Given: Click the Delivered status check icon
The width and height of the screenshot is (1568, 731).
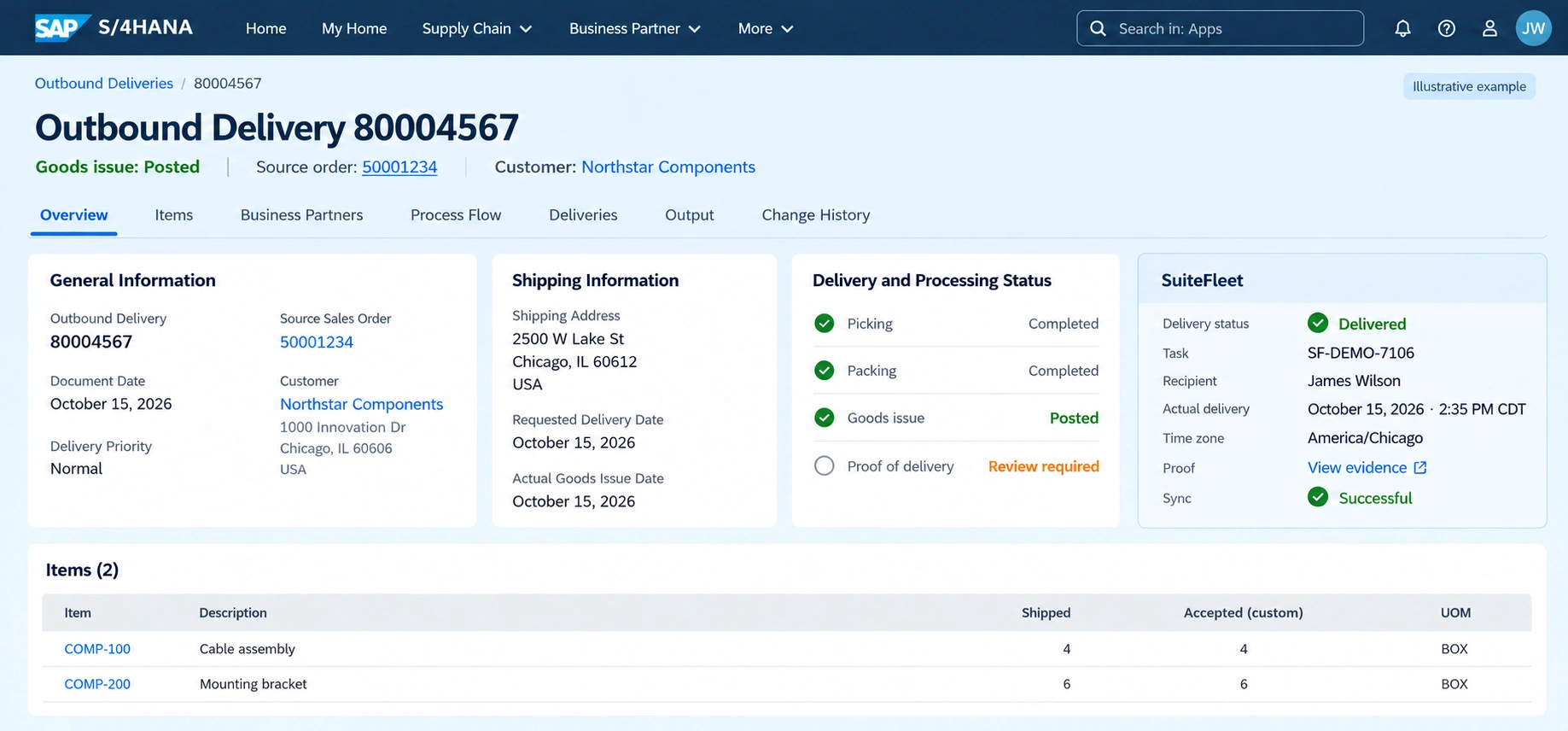Looking at the screenshot, I should pyautogui.click(x=1318, y=323).
